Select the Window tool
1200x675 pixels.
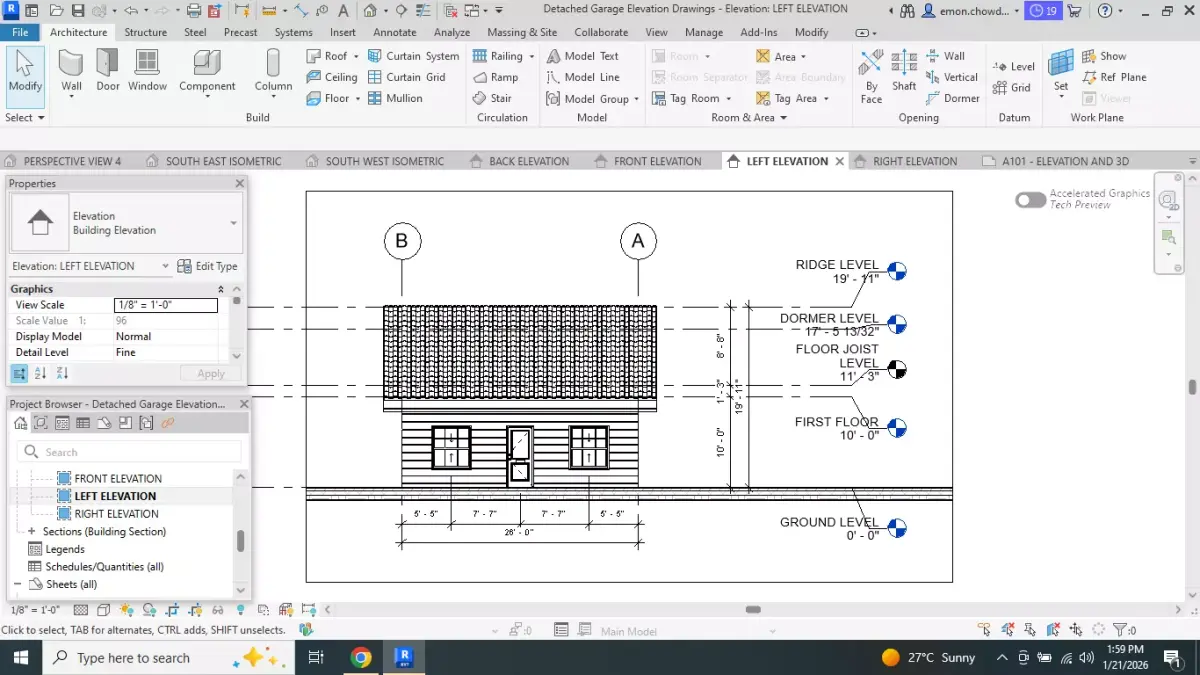tap(147, 72)
